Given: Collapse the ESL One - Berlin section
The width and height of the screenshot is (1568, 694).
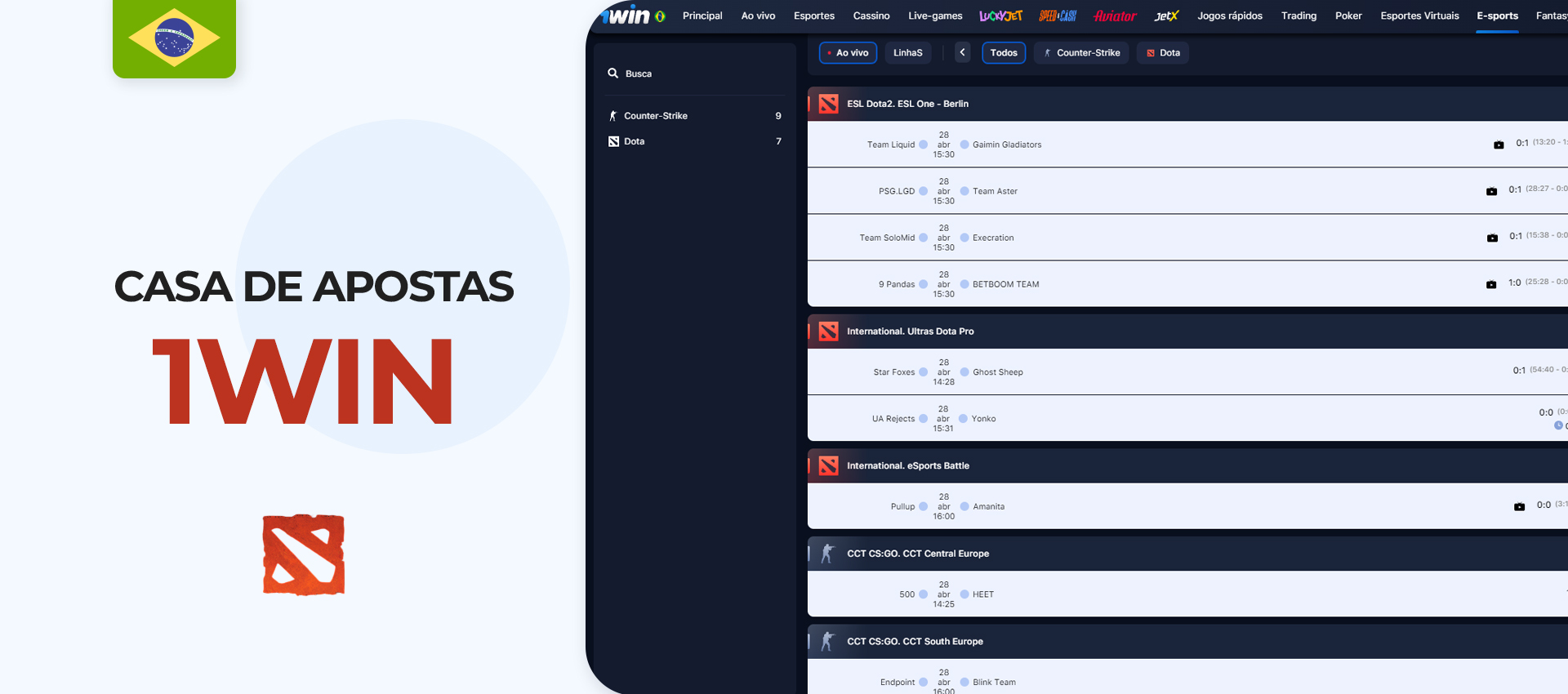Looking at the screenshot, I should (1187, 104).
